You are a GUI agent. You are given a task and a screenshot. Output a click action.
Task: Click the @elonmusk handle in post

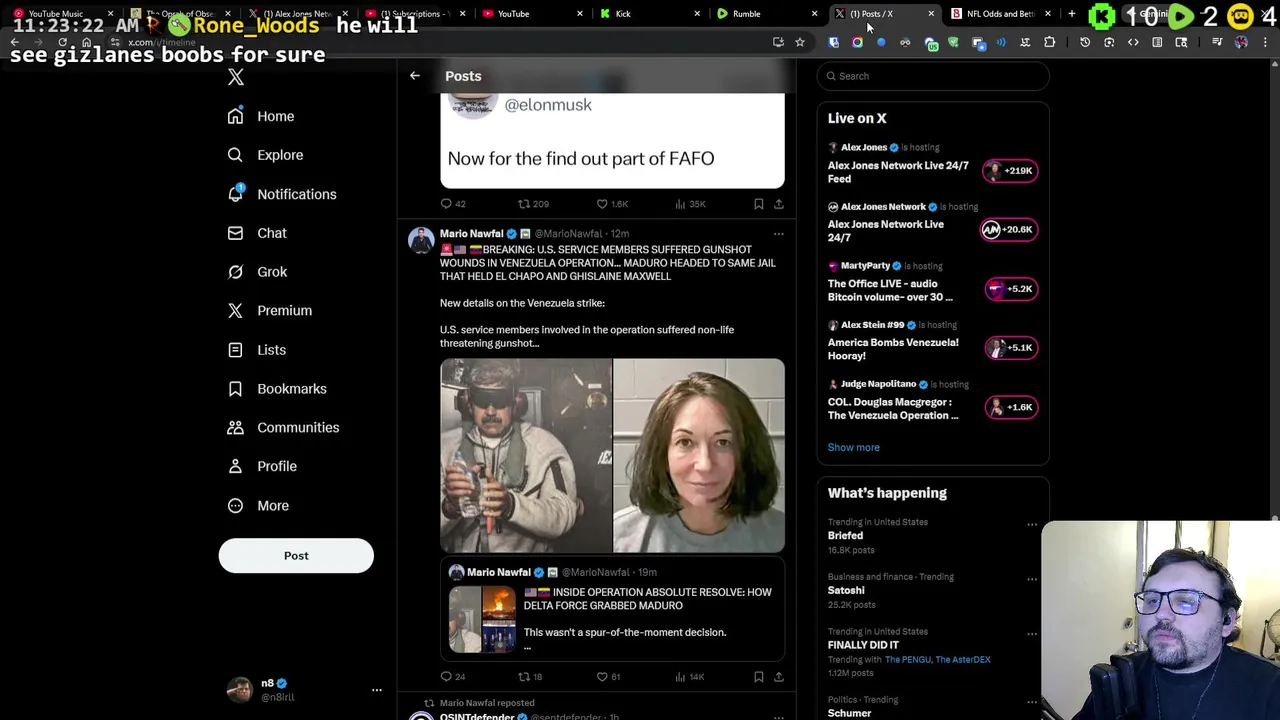(548, 105)
